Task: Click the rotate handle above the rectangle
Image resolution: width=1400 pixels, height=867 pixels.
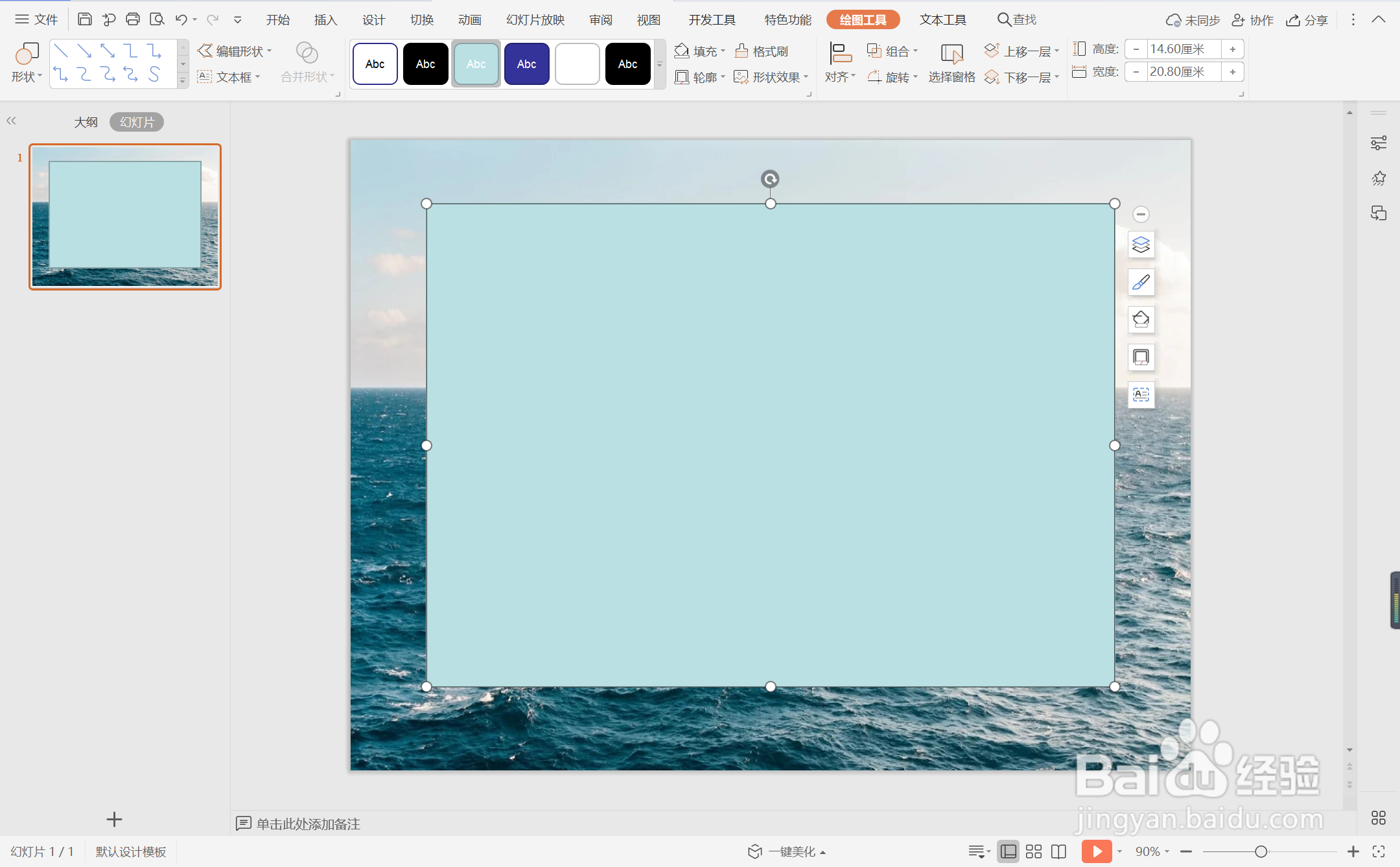Action: pos(770,179)
